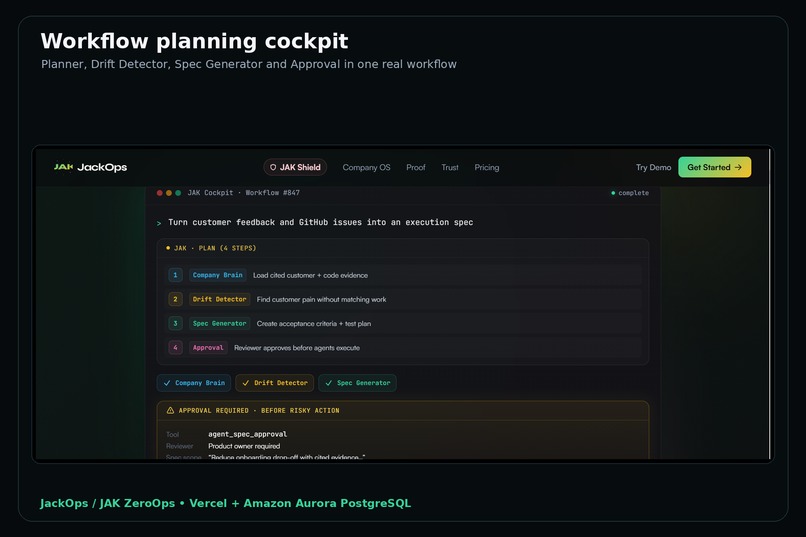
Task: Select 'Find customer pain without matching work'
Action: pyautogui.click(x=321, y=300)
